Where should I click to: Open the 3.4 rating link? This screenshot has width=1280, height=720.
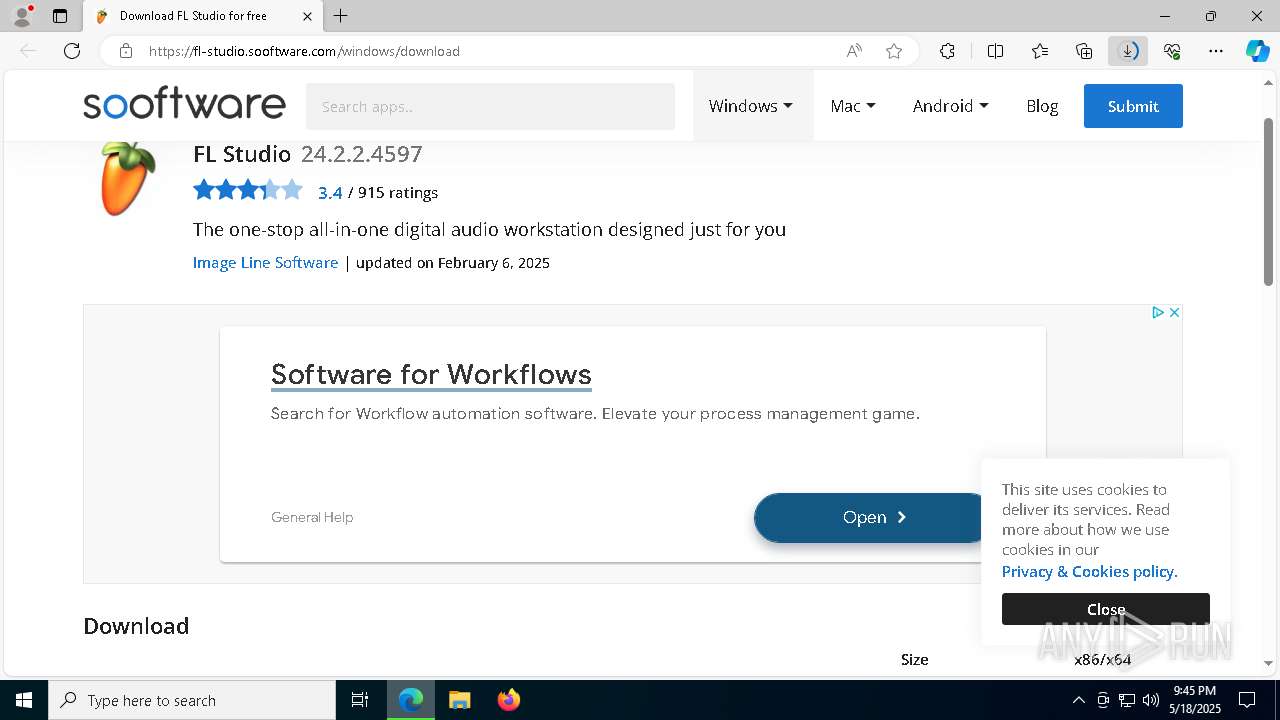click(x=330, y=193)
